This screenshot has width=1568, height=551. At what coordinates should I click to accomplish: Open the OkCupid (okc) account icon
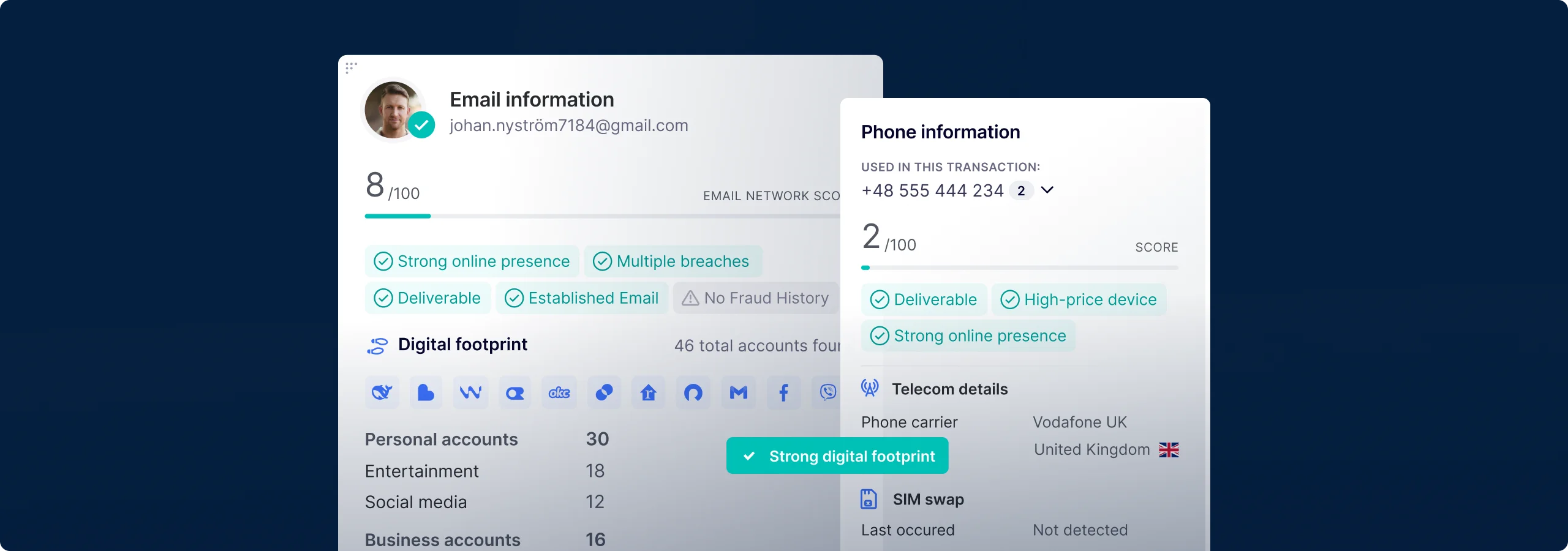click(559, 392)
